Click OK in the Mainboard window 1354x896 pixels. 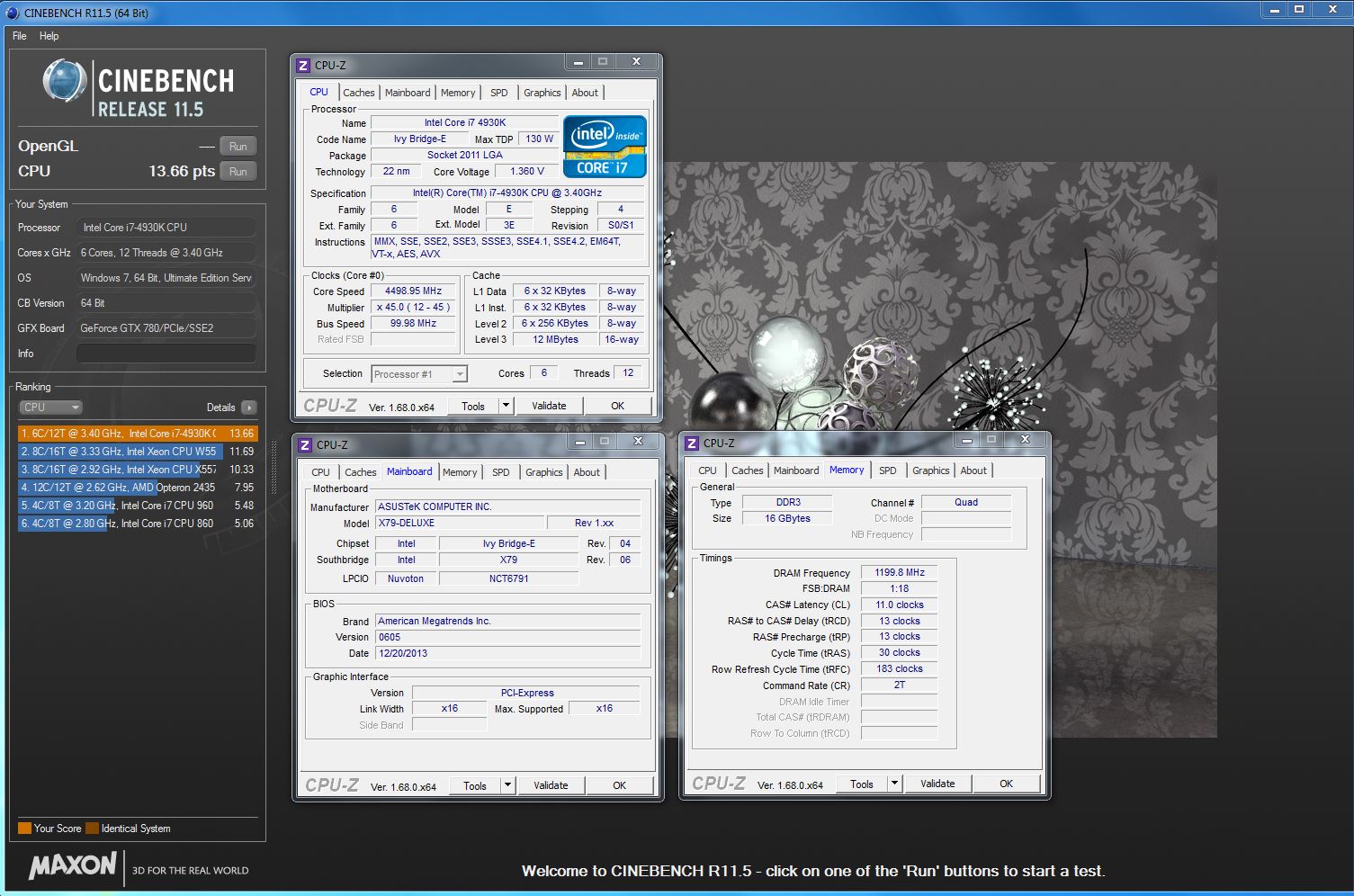[x=620, y=785]
